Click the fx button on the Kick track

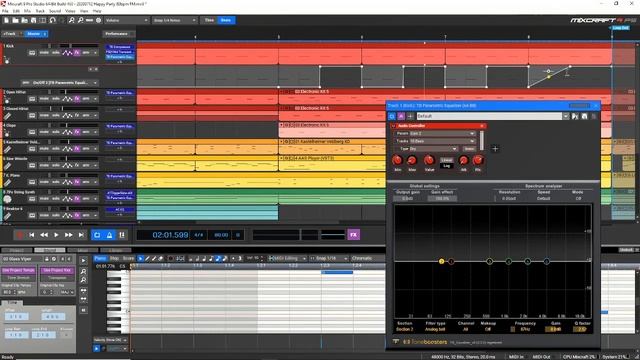pos(77,53)
